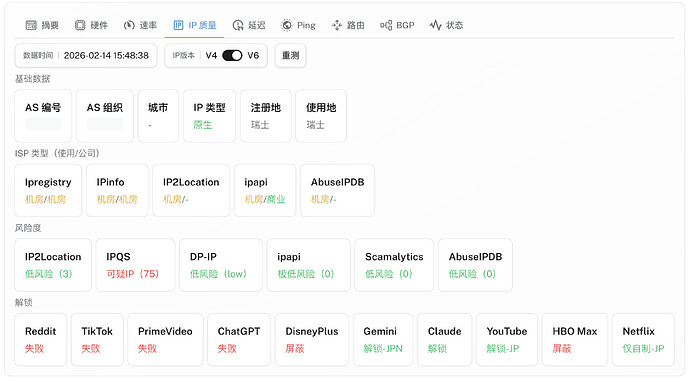The image size is (690, 382).
Task: Click the data time 2026-02-14 15:48:38 field
Action: pos(86,55)
